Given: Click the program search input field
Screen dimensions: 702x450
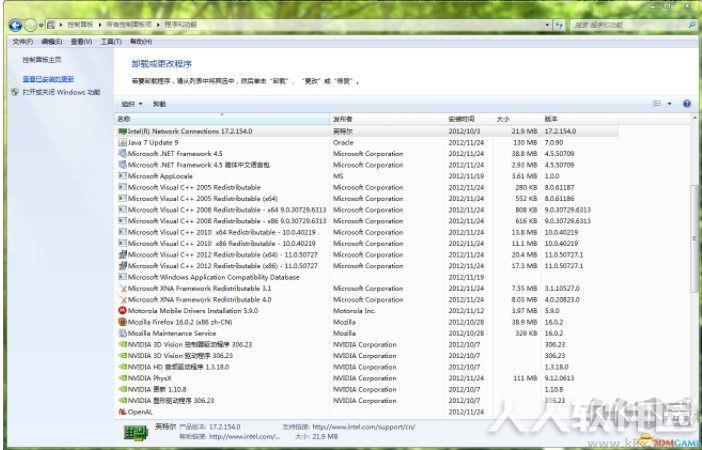Looking at the screenshot, I should pos(629,25).
